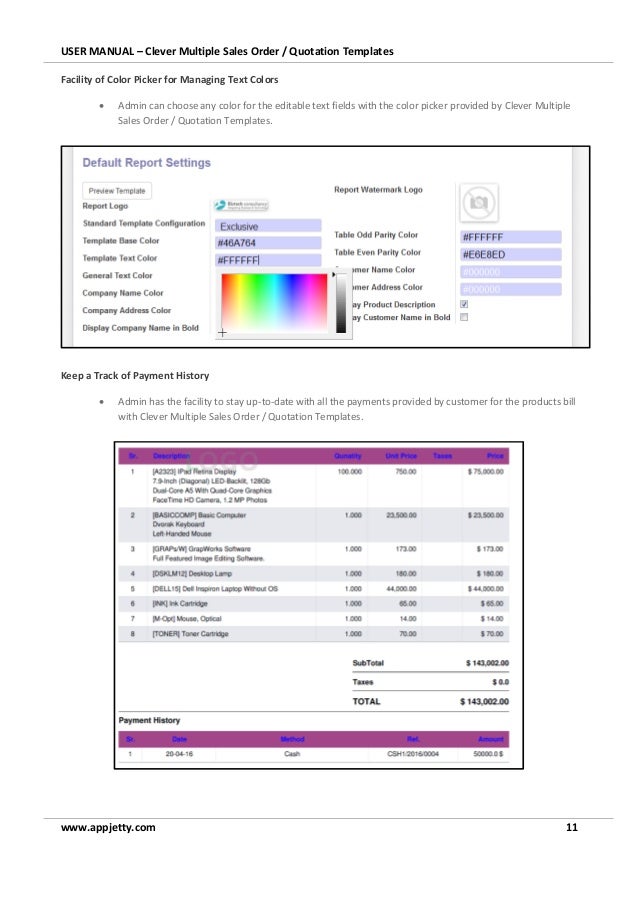Image resolution: width=638 pixels, height=903 pixels.
Task: Uncheck the Display Product Description checkbox
Action: click(x=464, y=304)
